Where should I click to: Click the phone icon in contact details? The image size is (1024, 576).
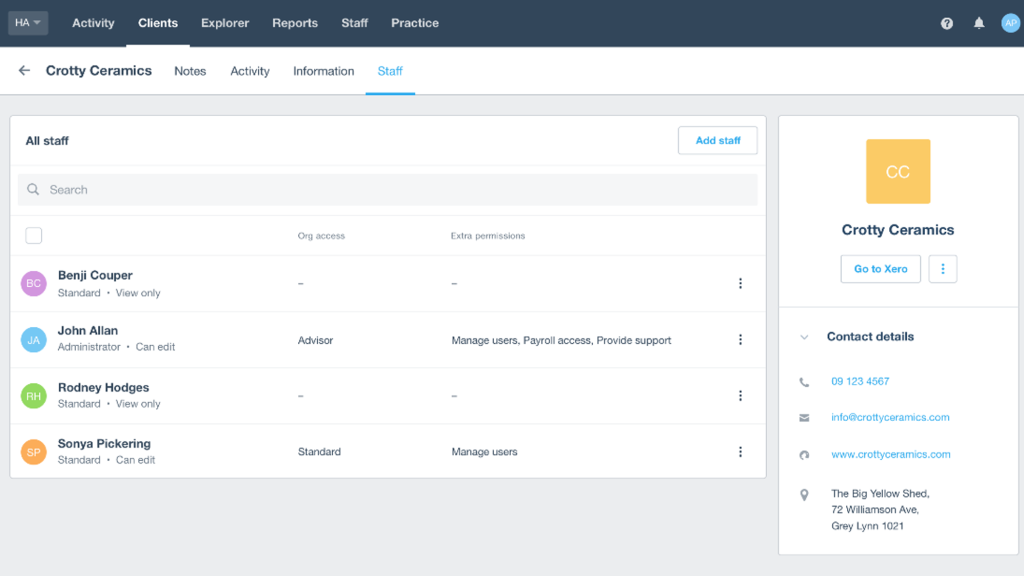coord(804,382)
